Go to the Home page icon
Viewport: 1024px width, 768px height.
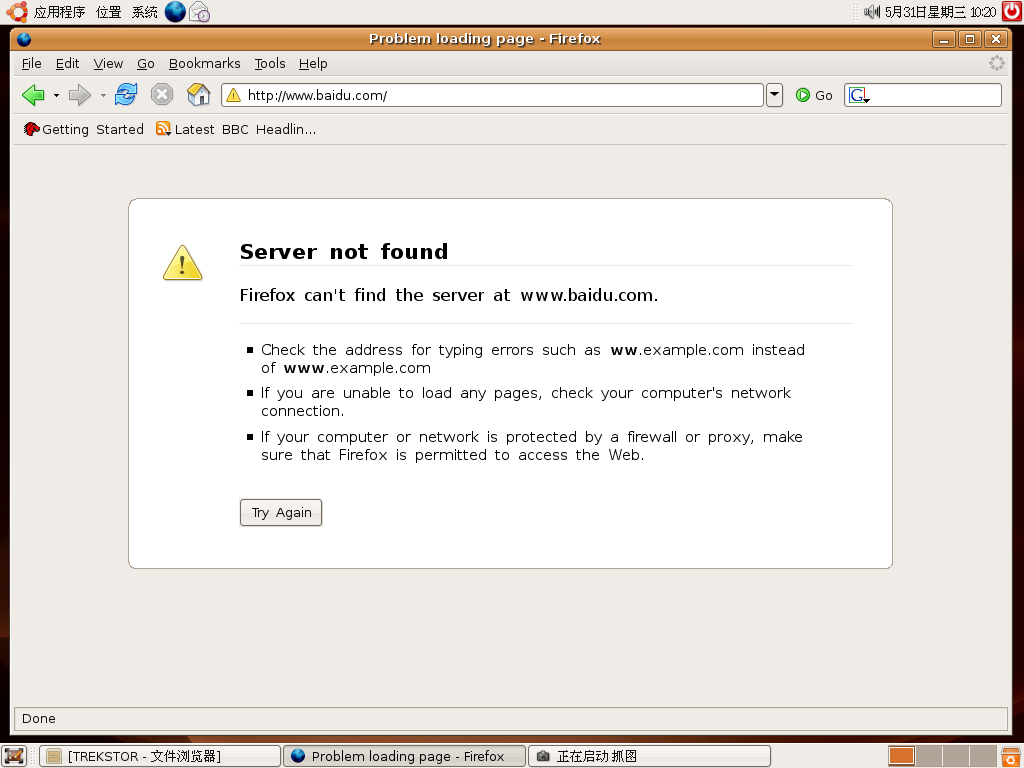(199, 95)
